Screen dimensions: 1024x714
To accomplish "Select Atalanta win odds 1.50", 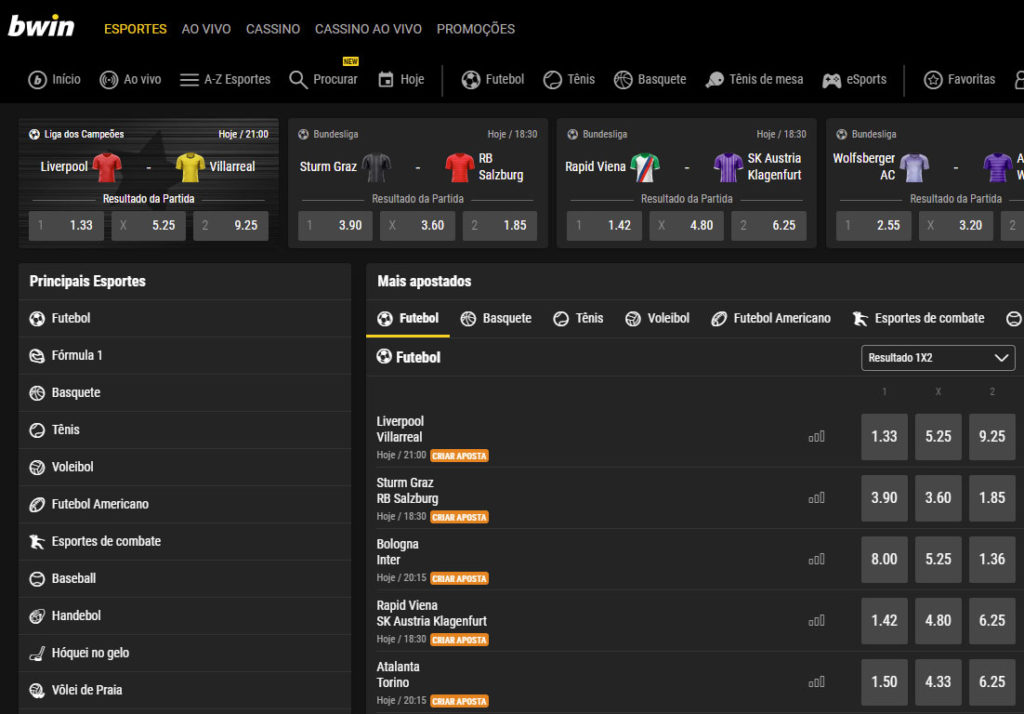I will (x=884, y=682).
